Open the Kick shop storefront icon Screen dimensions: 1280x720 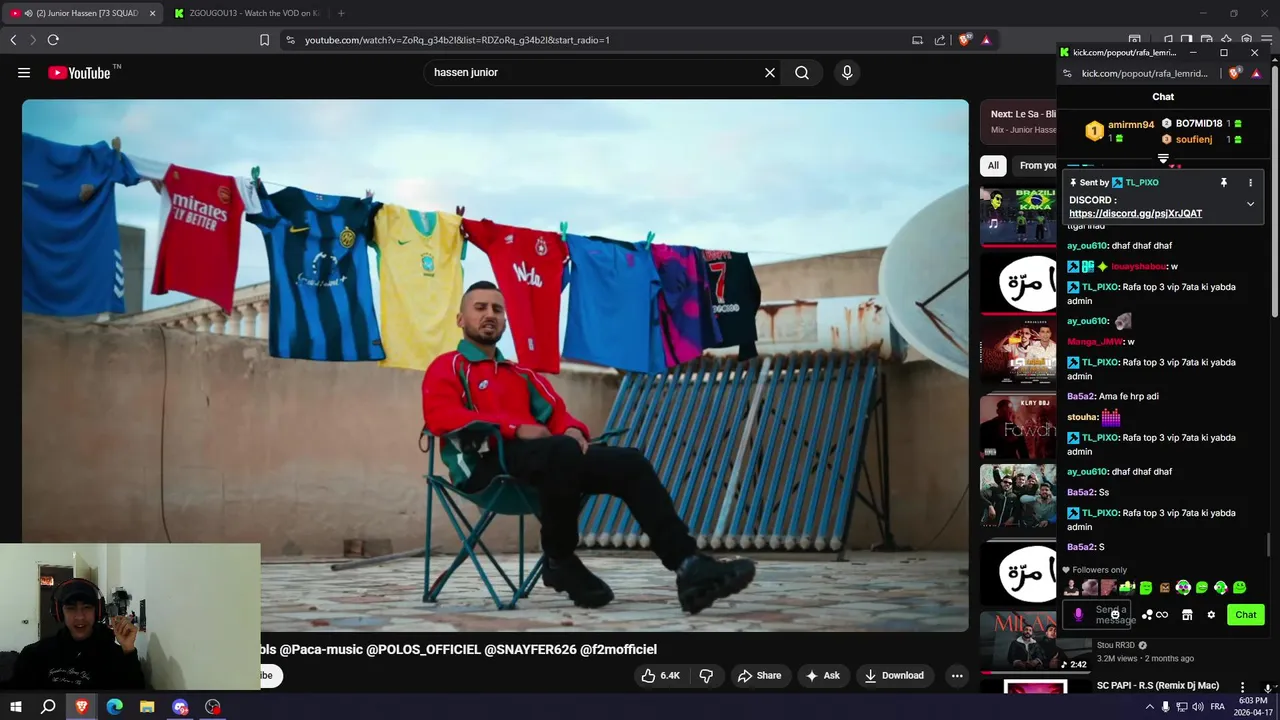click(1187, 615)
